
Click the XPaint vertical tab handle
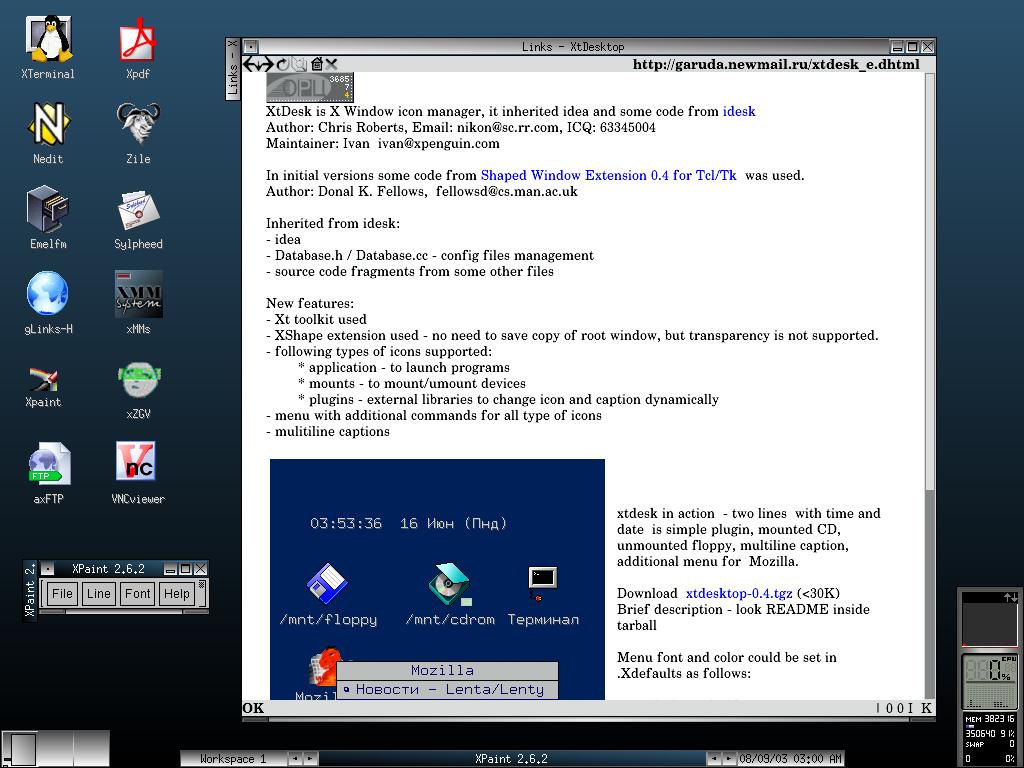30,590
